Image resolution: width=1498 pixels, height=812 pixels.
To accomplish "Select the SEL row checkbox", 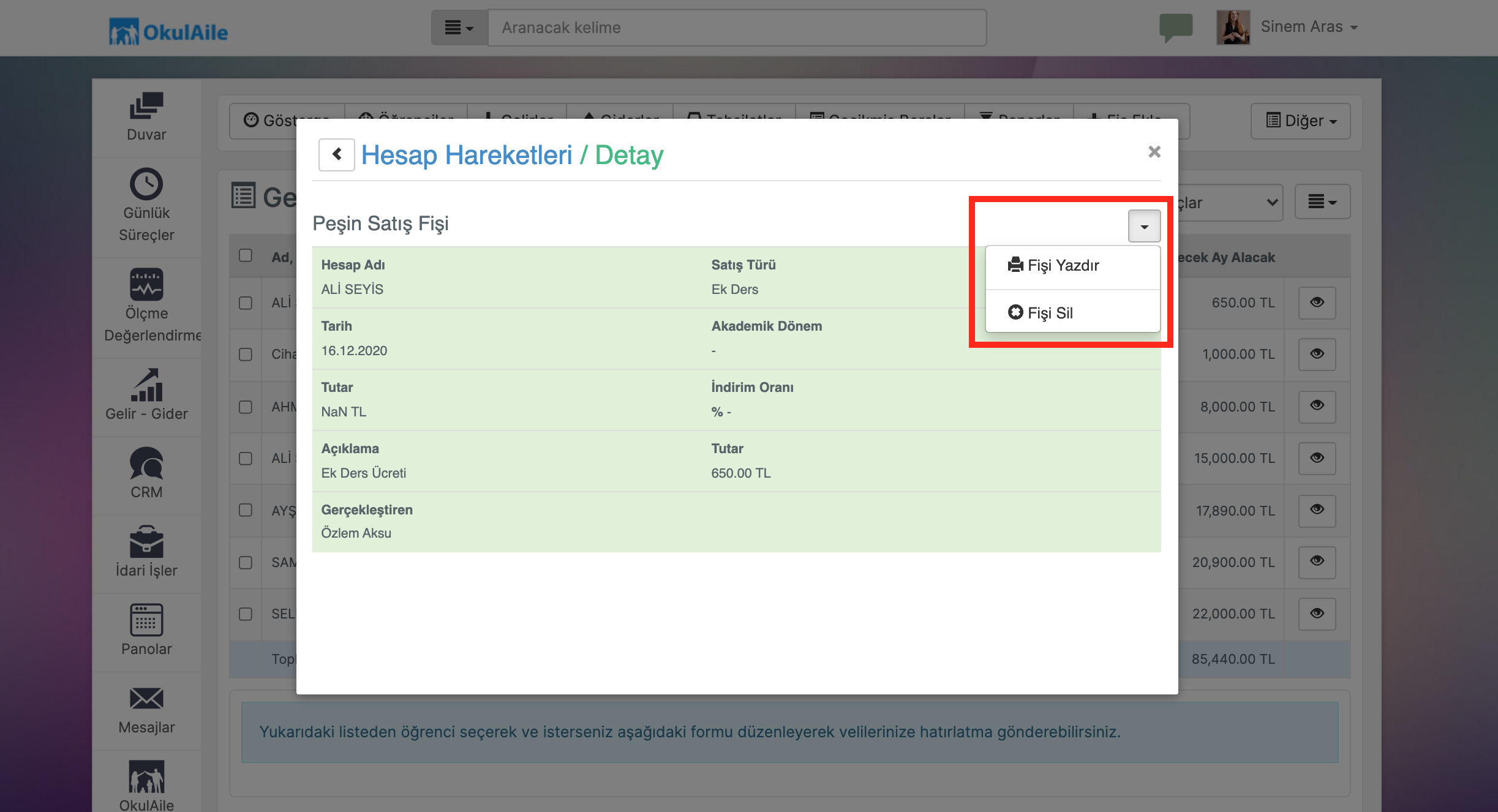I will [x=246, y=614].
